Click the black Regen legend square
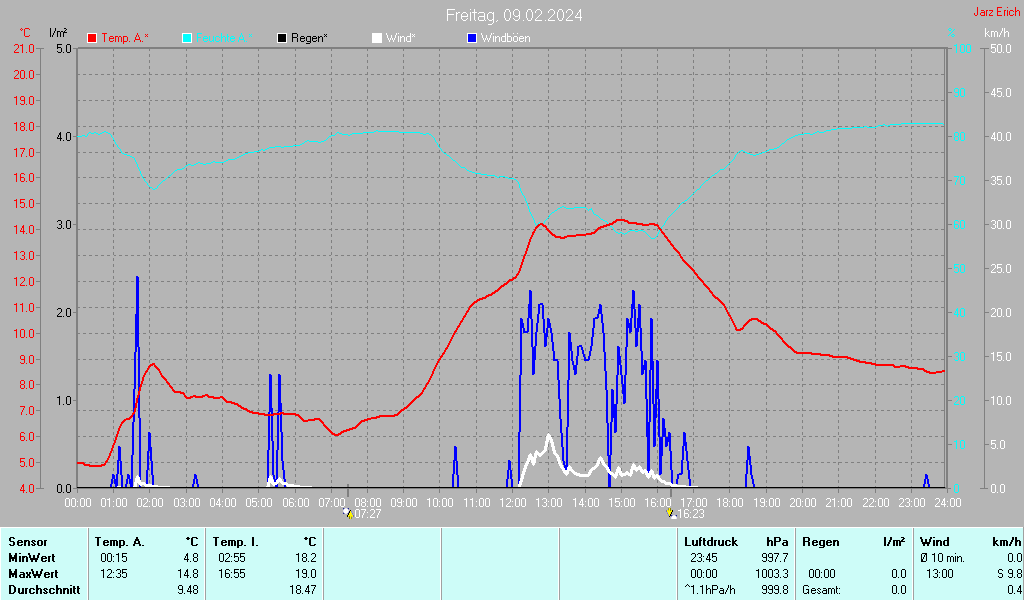1024x600 pixels. pos(283,38)
